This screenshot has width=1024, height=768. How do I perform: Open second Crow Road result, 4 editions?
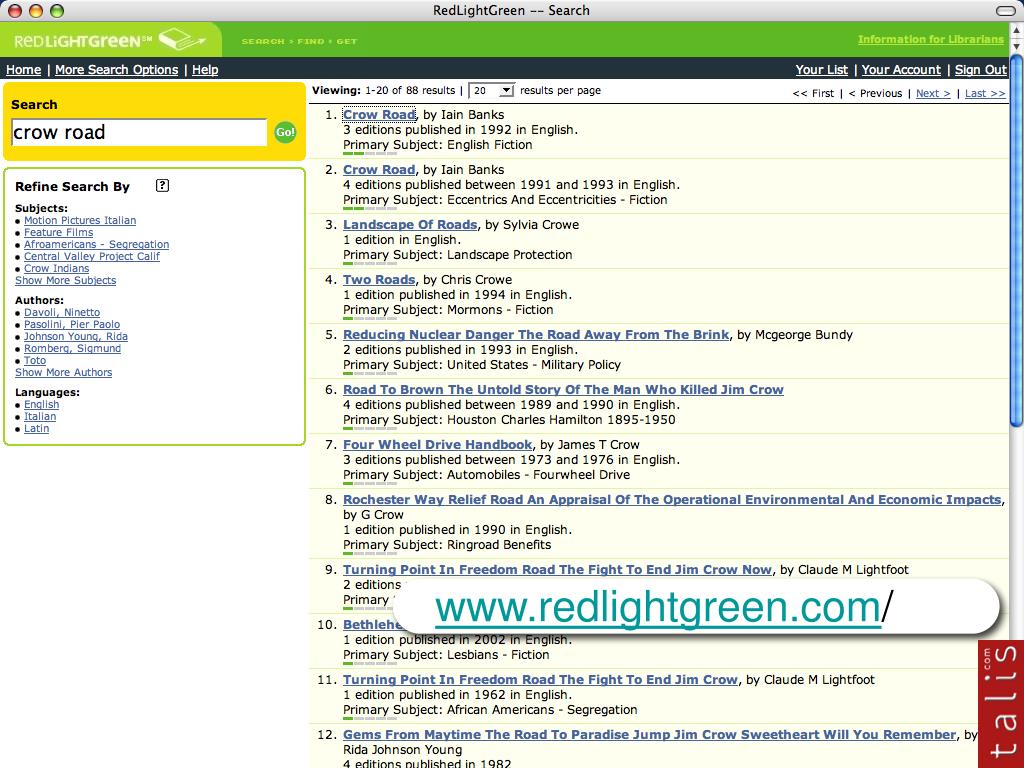coord(379,169)
